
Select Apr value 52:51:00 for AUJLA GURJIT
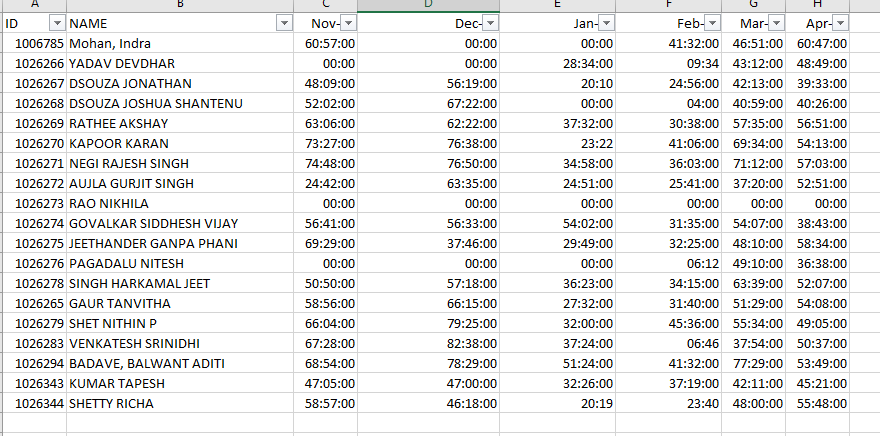click(818, 183)
